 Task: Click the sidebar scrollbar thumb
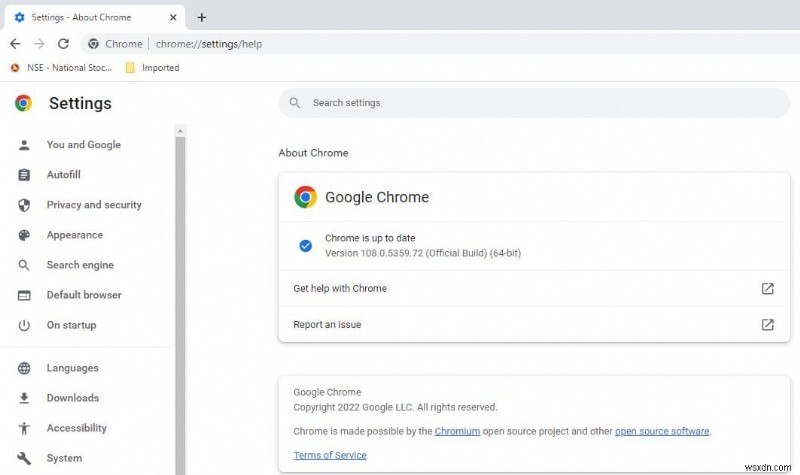click(x=180, y=306)
